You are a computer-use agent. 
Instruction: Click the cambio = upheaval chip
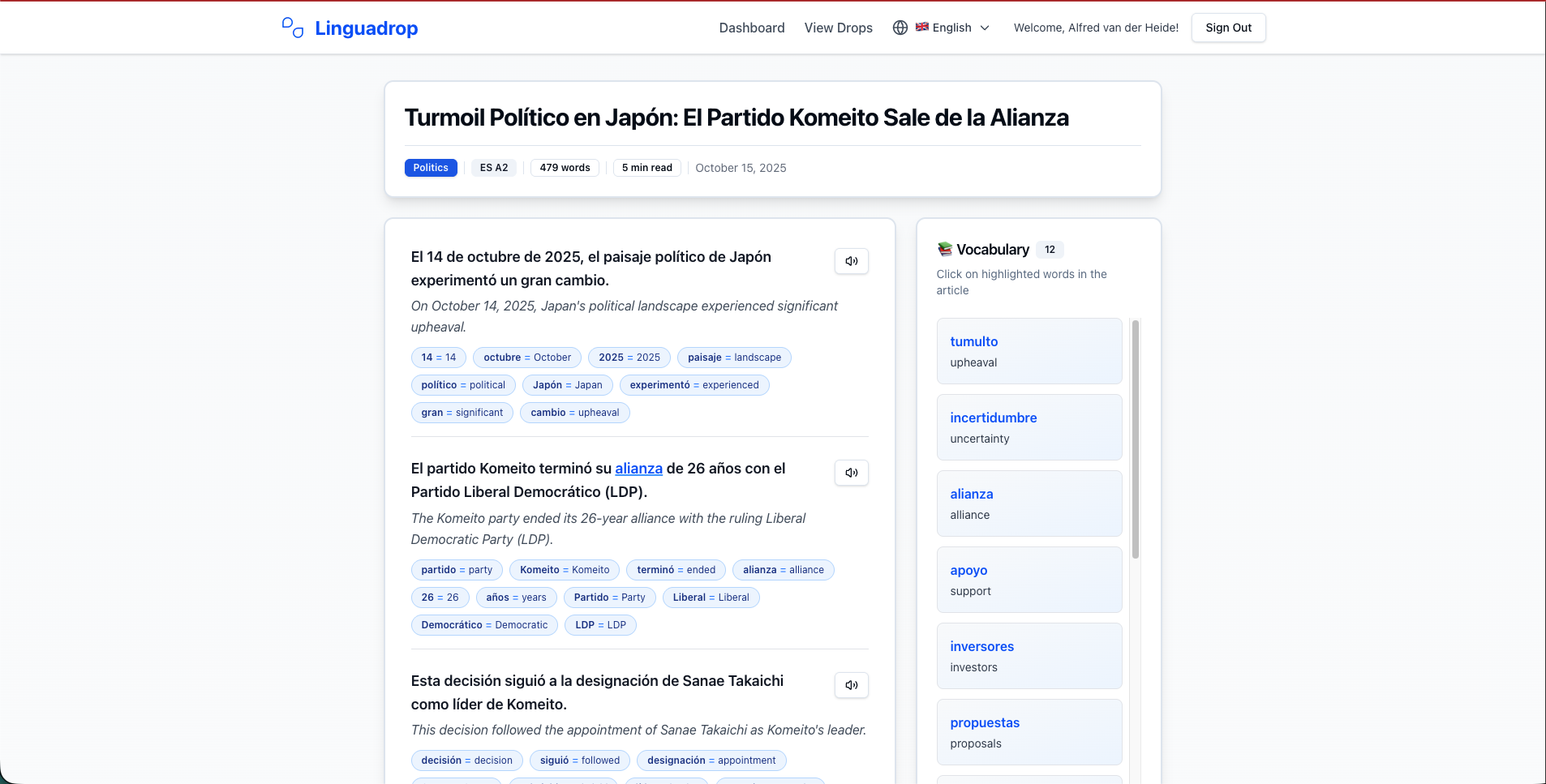click(x=575, y=413)
